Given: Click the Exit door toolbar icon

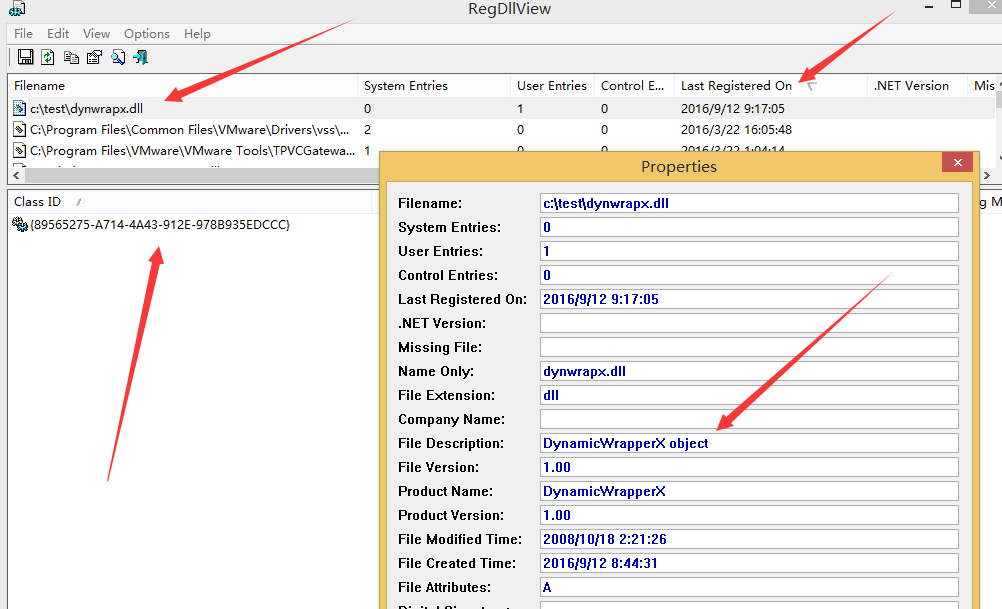Looking at the screenshot, I should click(x=141, y=58).
